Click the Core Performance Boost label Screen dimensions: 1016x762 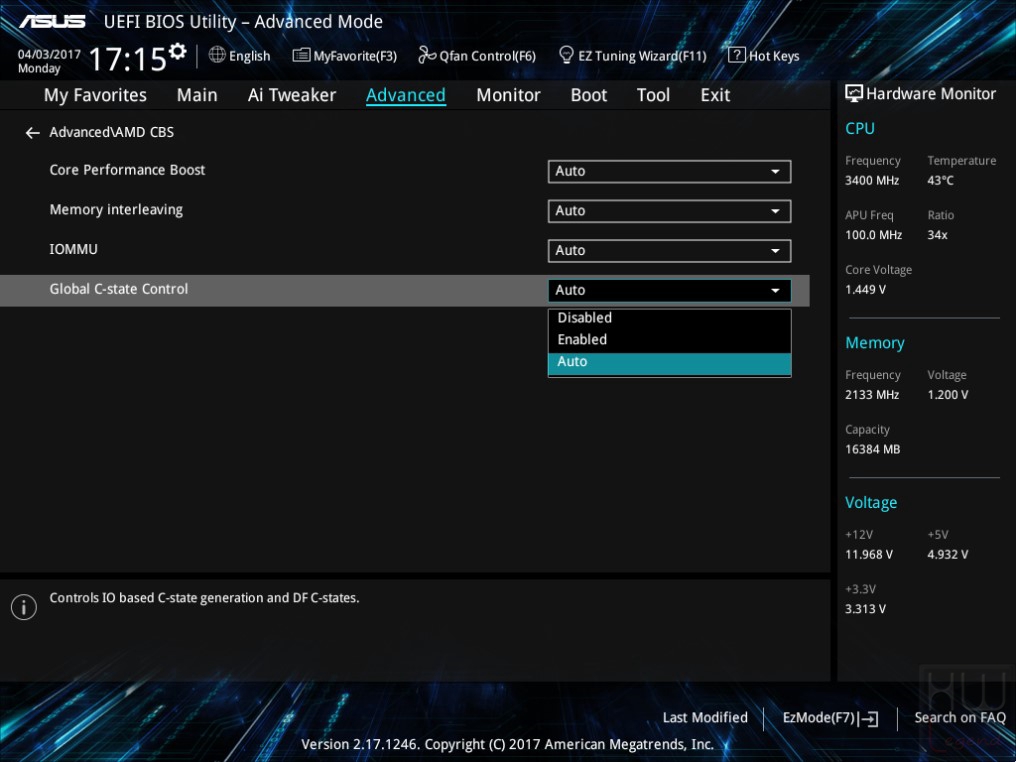[x=127, y=170]
